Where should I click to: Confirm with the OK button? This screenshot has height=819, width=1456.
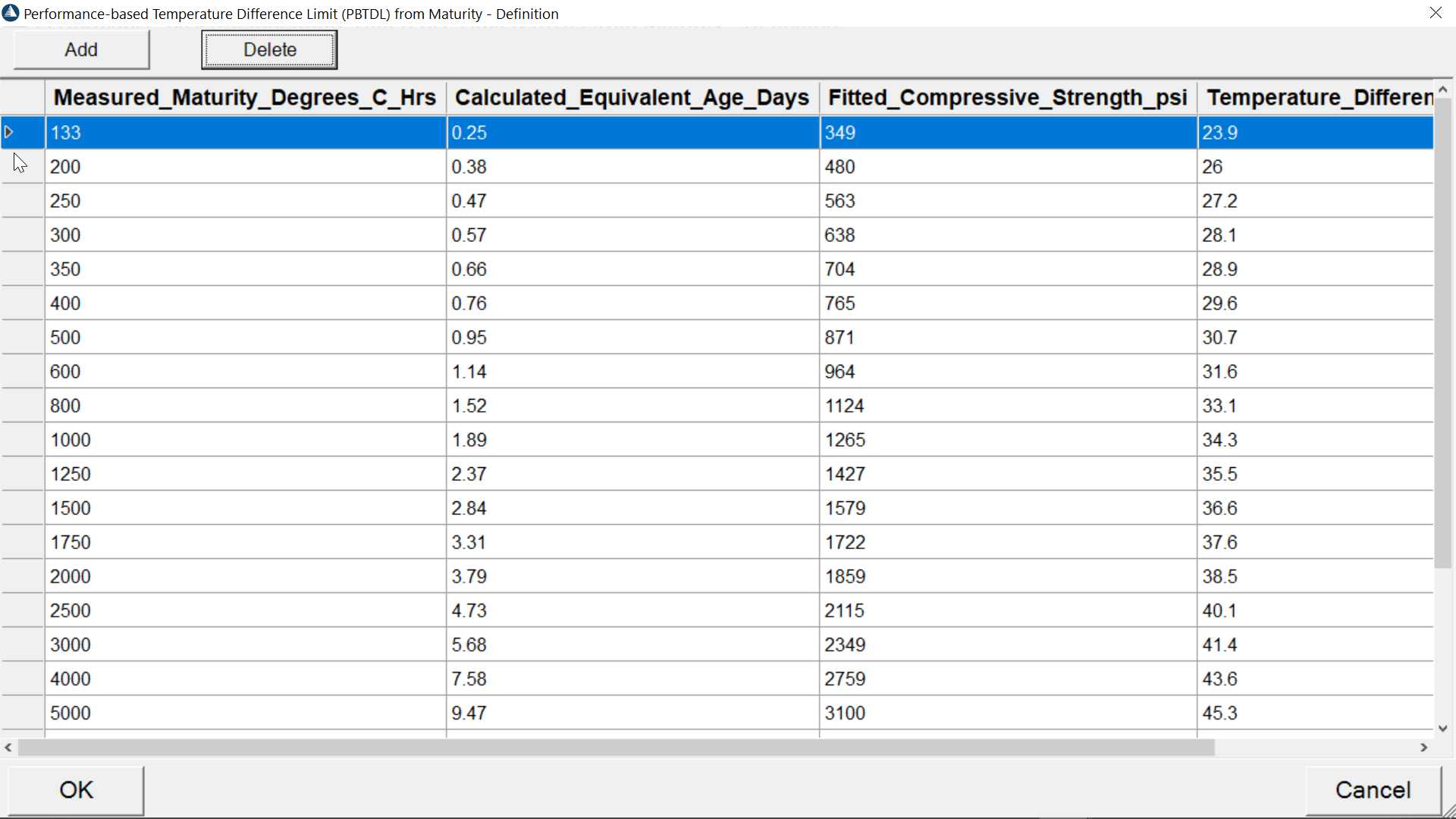click(76, 790)
